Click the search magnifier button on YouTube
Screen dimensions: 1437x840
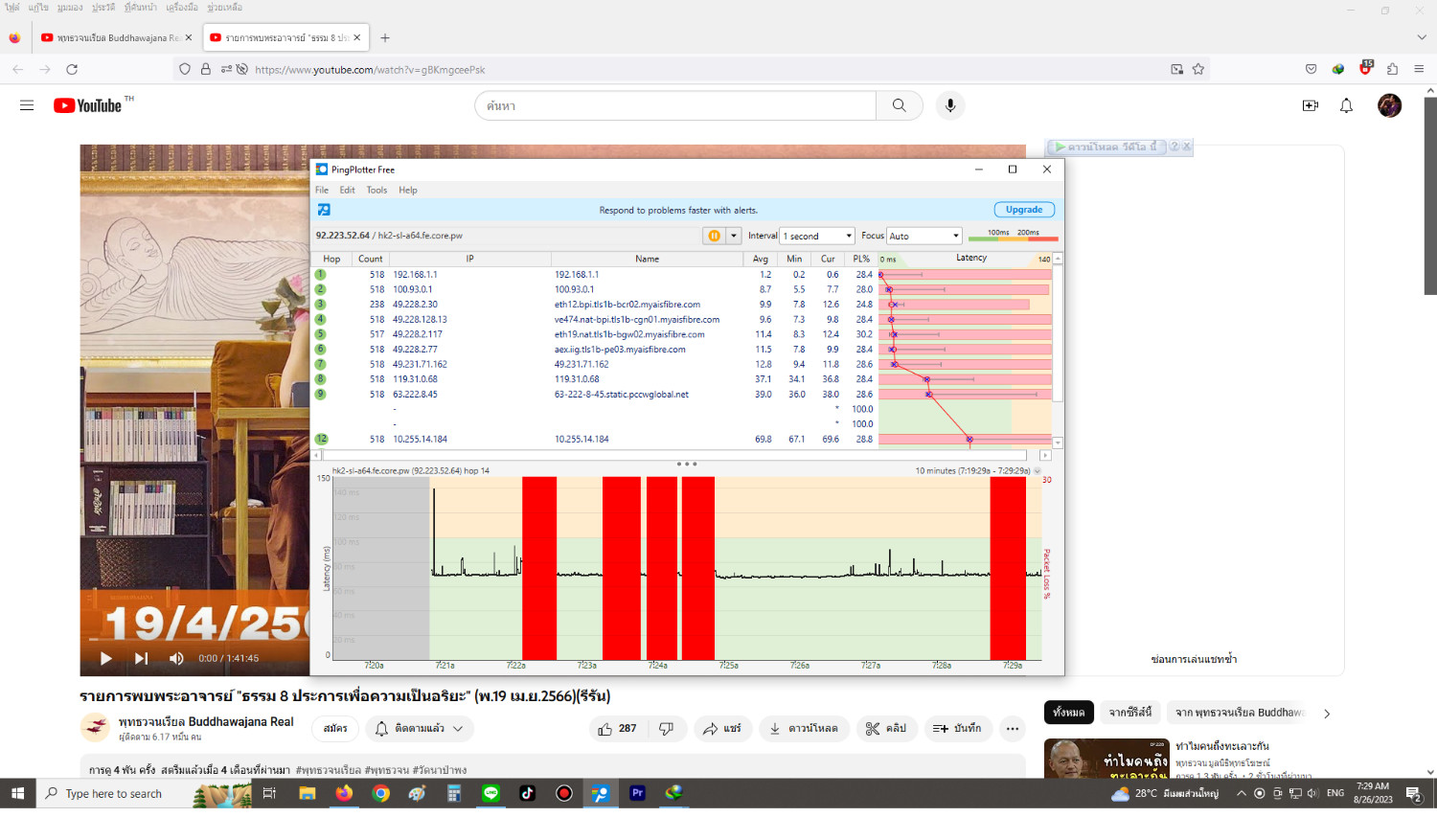(x=899, y=105)
